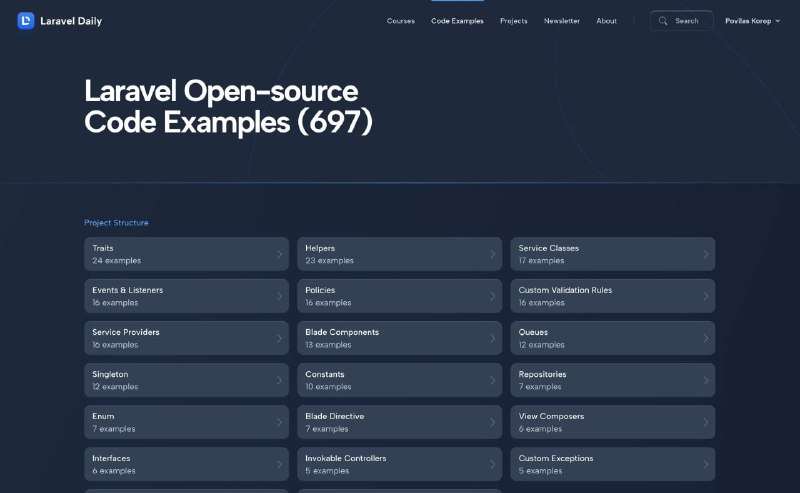Select the View Composers title

coord(551,416)
